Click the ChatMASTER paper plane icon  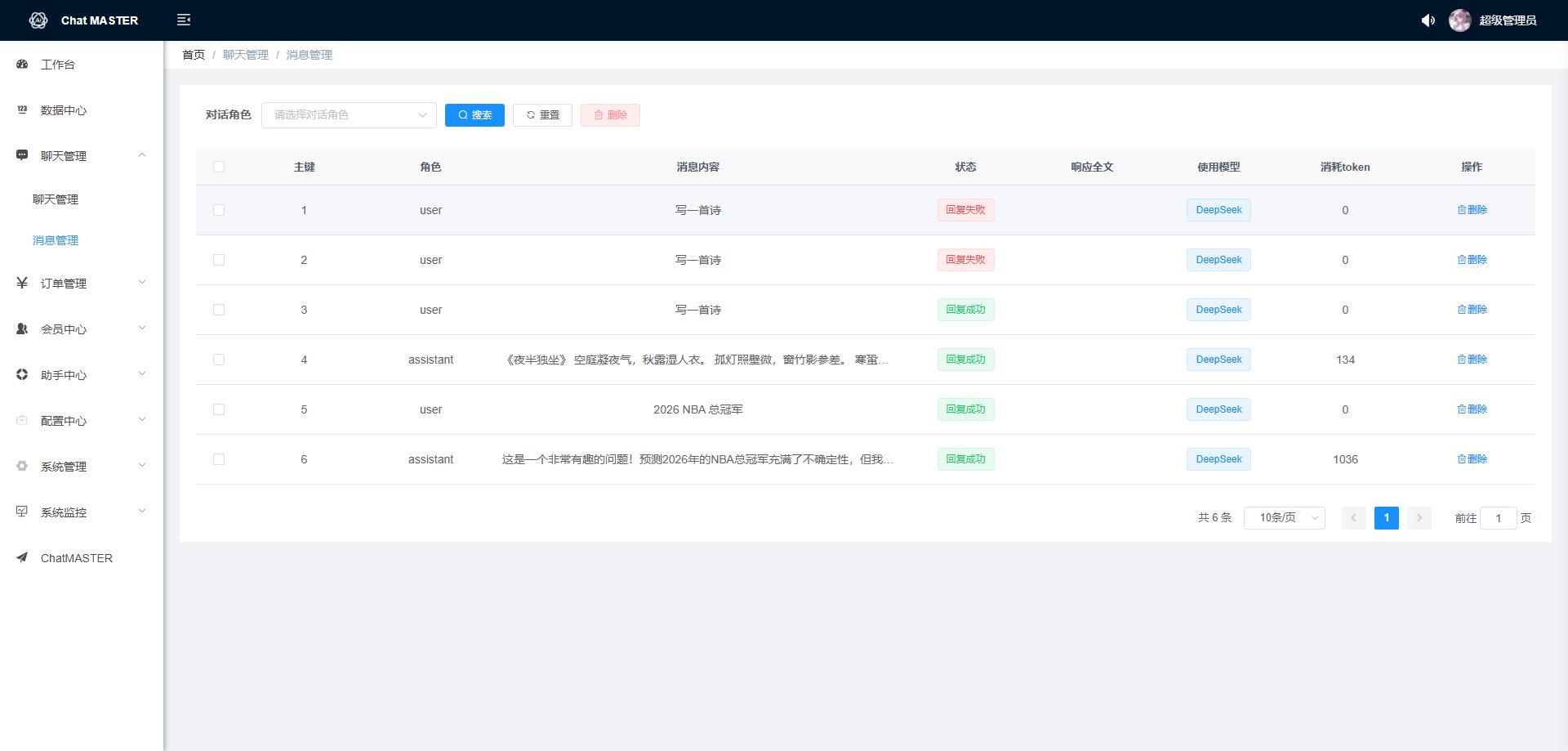tap(22, 557)
